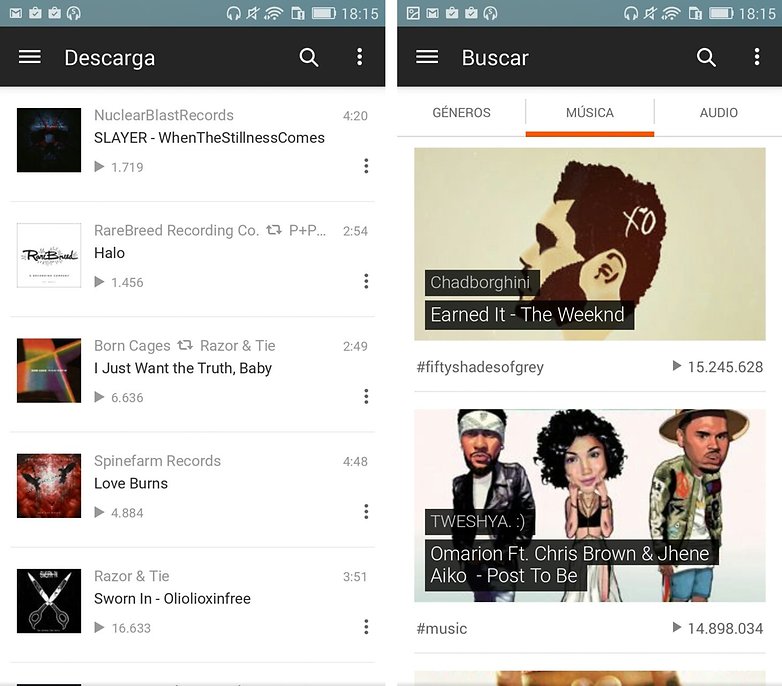
Task: Open hamburger menu on Buscar screen
Action: [427, 57]
